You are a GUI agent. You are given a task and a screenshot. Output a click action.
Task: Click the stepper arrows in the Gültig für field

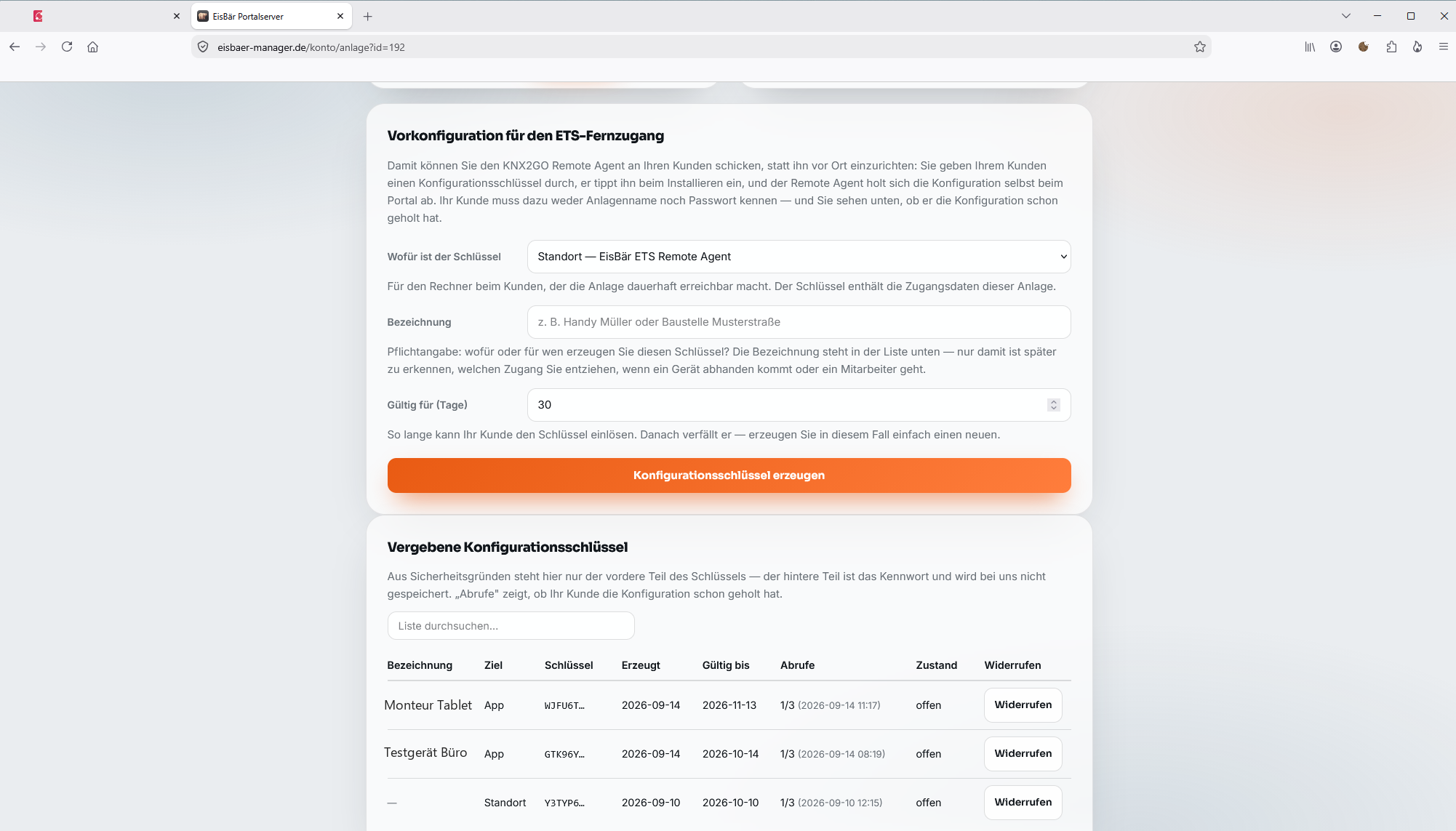pyautogui.click(x=1053, y=405)
